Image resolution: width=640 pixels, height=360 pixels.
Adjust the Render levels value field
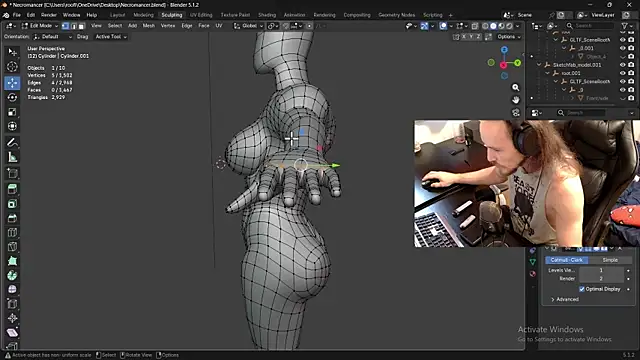pyautogui.click(x=601, y=278)
